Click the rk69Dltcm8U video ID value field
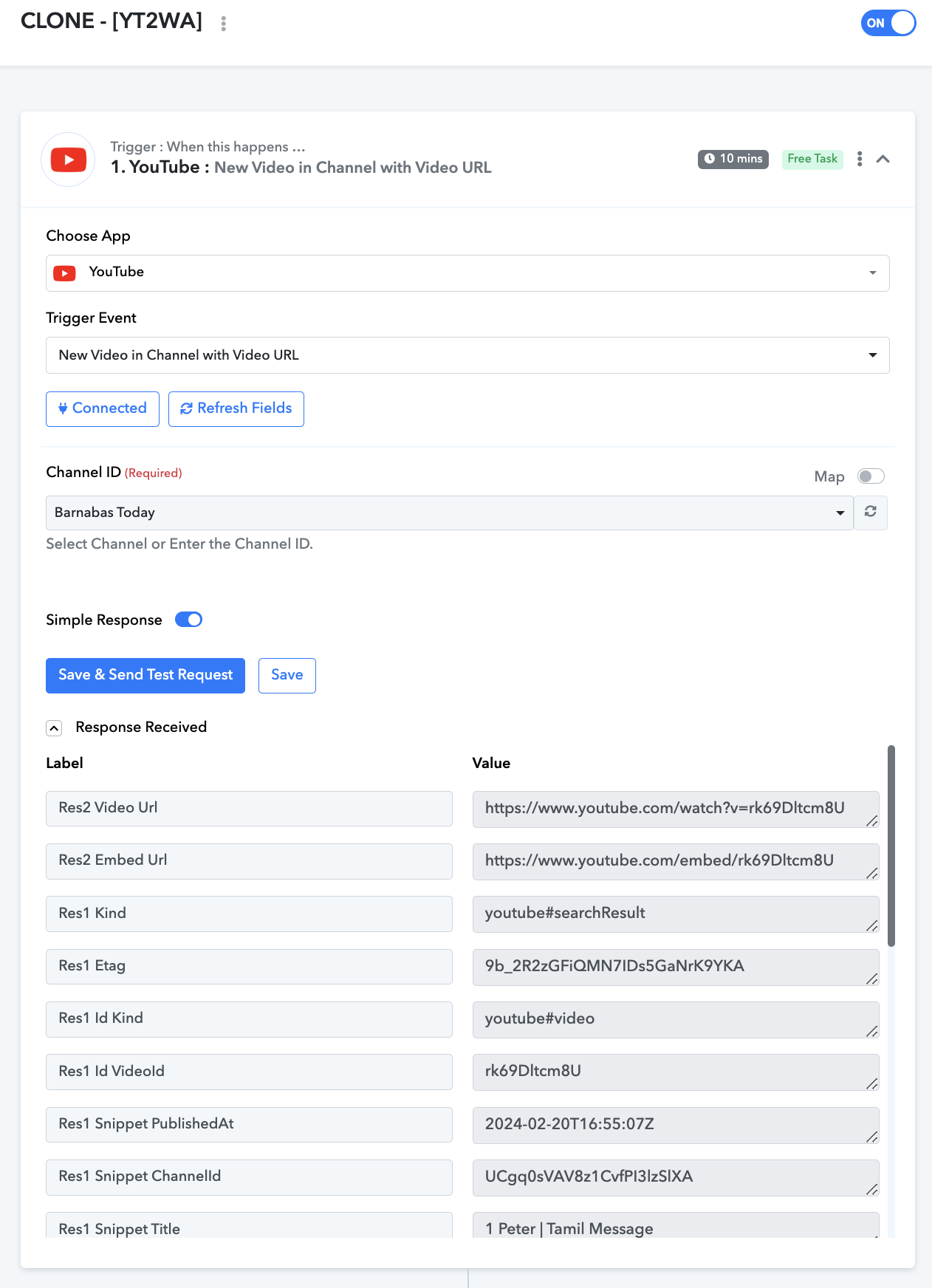Viewport: 932px width, 1288px height. pos(676,1072)
